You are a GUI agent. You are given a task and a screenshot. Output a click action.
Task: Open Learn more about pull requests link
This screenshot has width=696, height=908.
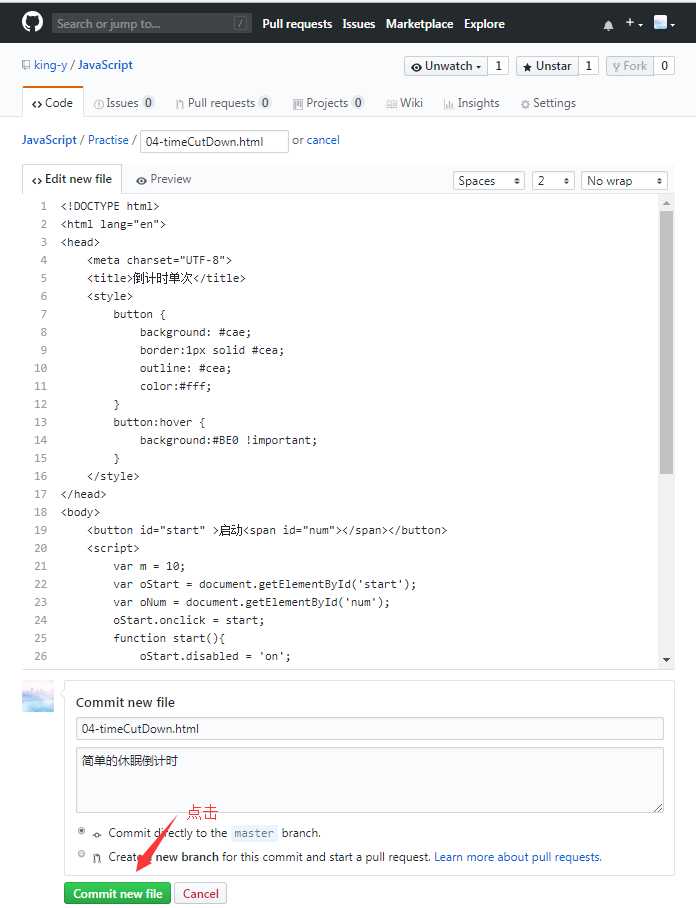pyautogui.click(x=518, y=857)
